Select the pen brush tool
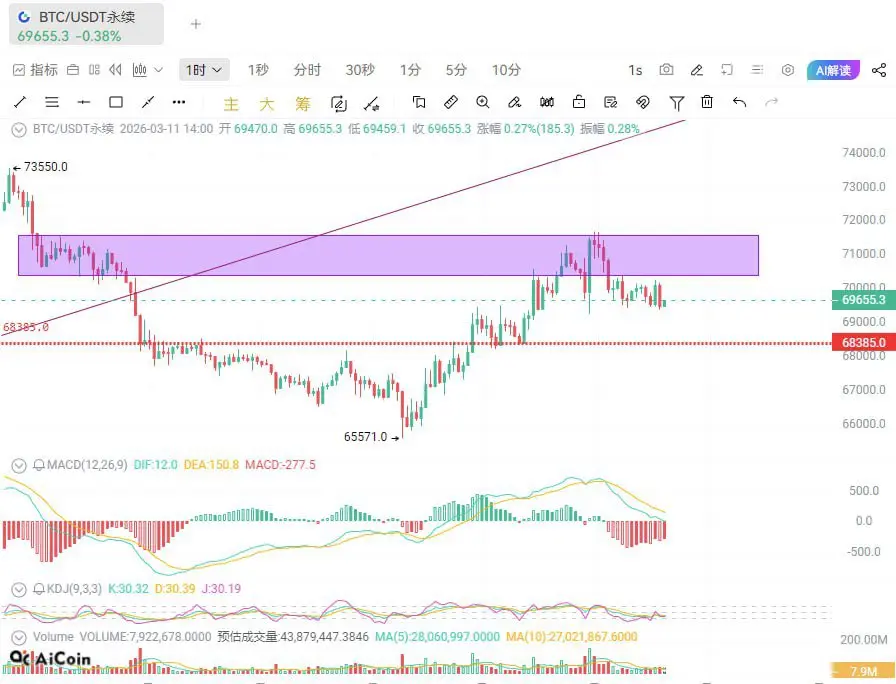 [514, 102]
